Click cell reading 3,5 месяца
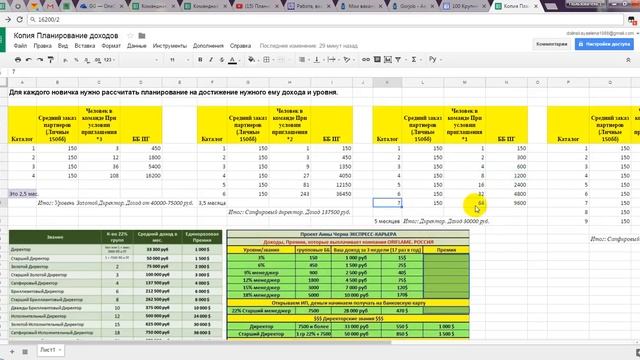 (x=212, y=203)
